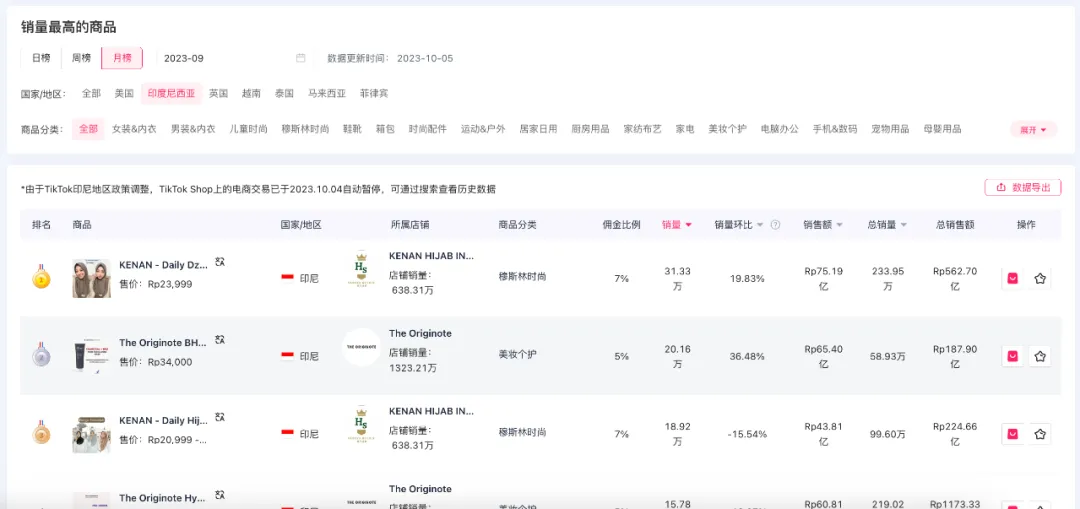Open the KENAN - Daily Dz product thumbnail
Image resolution: width=1080 pixels, height=509 pixels.
[92, 278]
